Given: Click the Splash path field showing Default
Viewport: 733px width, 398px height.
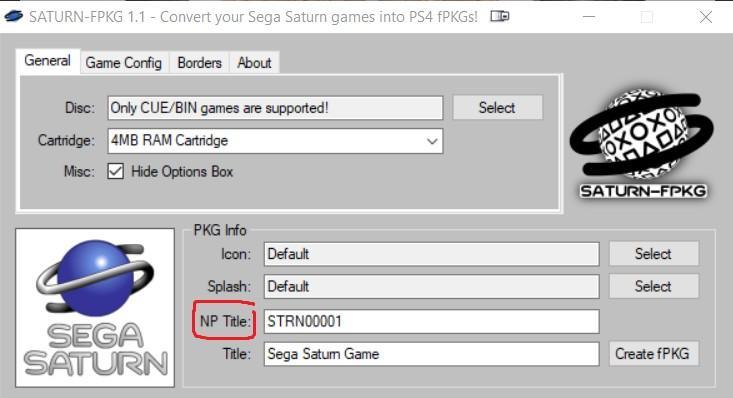Looking at the screenshot, I should click(431, 286).
